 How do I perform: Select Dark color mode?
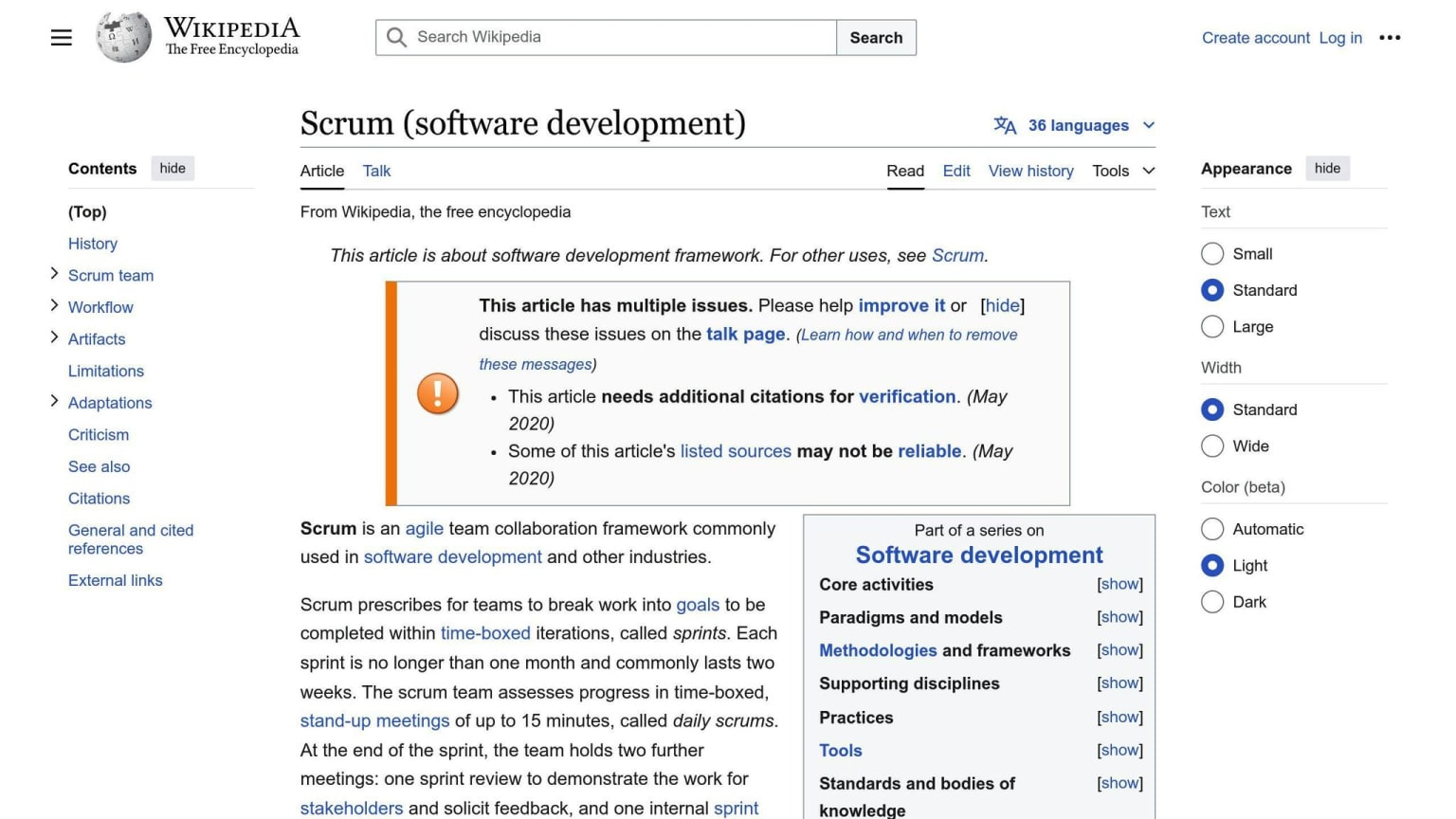pyautogui.click(x=1212, y=602)
